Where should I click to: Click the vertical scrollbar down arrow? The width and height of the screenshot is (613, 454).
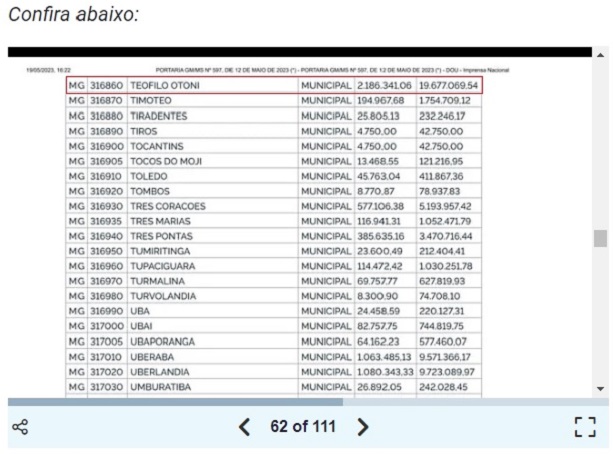(x=600, y=388)
